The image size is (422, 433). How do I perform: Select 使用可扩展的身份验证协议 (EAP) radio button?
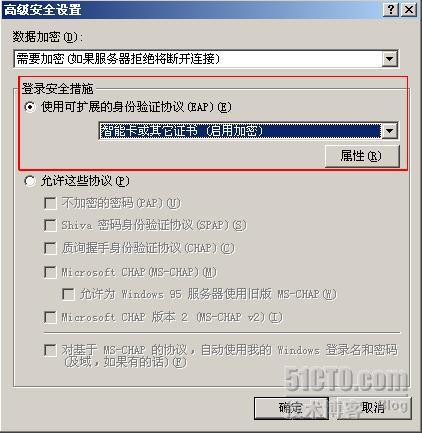point(30,107)
